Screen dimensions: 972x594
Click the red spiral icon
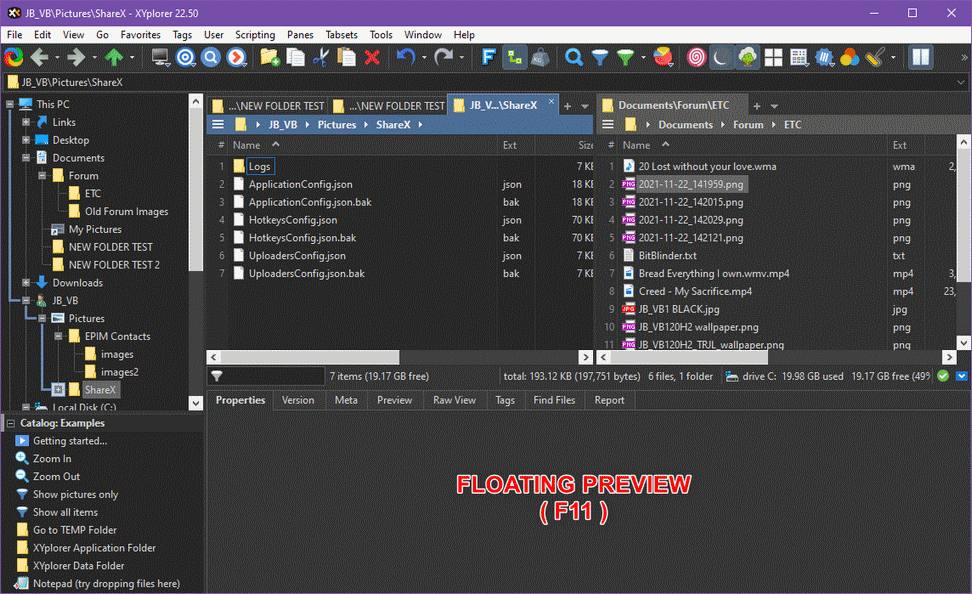(x=696, y=58)
